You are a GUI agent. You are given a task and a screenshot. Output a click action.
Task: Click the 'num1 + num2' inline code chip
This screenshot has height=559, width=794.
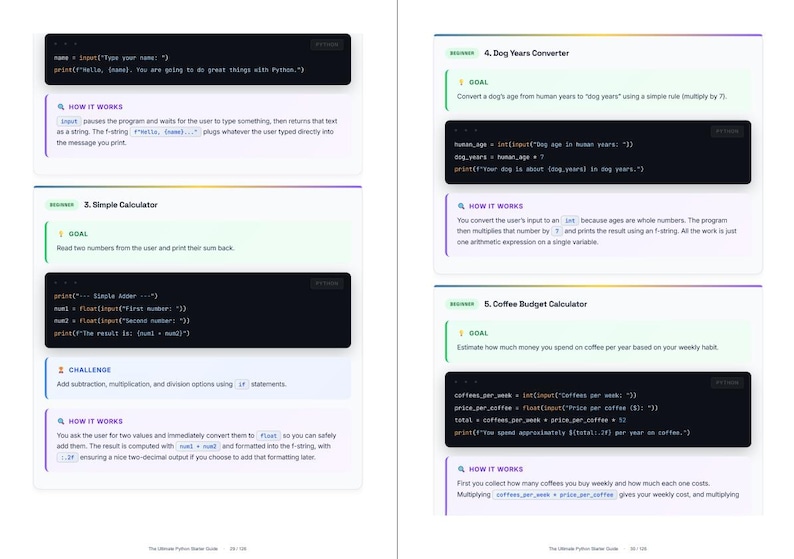[198, 447]
